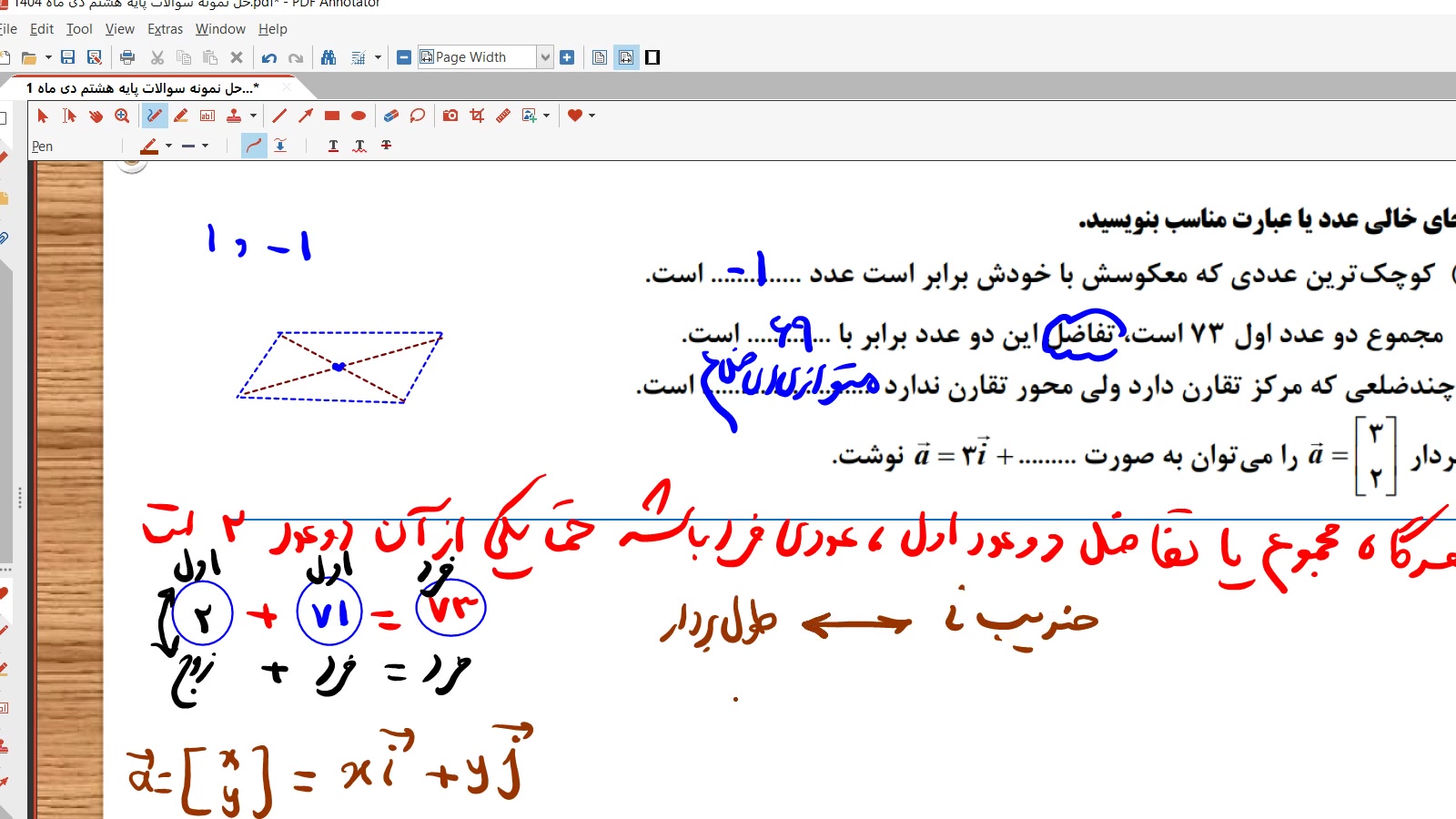Viewport: 1456px width, 819px height.
Task: Open the View menu
Action: (119, 29)
